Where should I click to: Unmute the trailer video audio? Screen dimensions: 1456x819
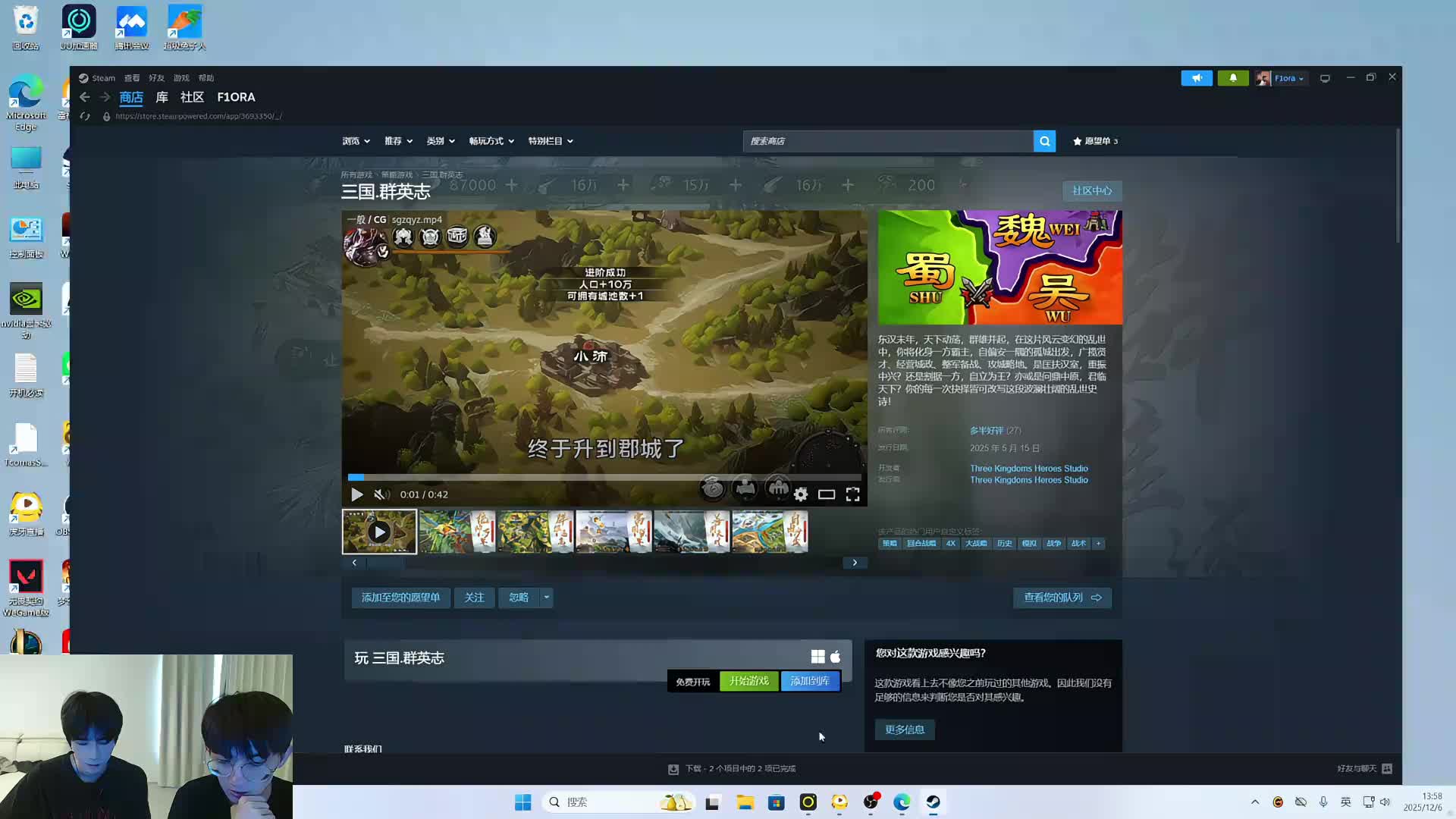tap(381, 494)
